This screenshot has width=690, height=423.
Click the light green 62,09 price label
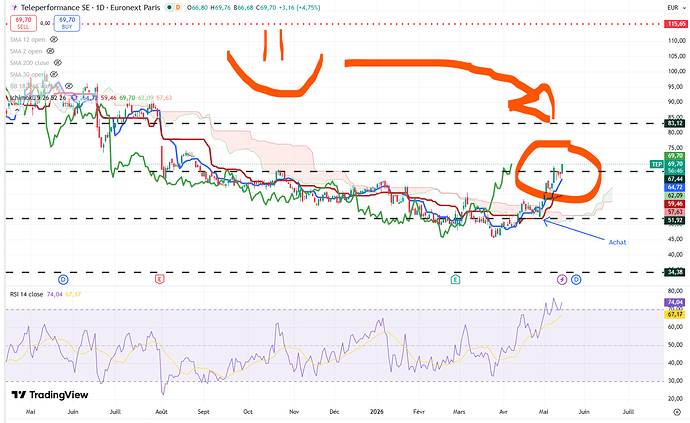(675, 195)
